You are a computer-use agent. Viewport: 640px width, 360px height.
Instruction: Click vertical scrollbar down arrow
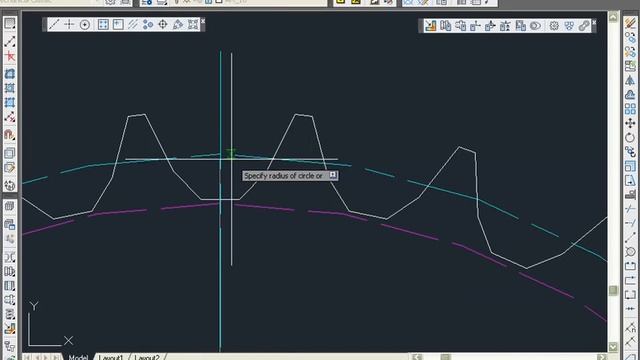(x=613, y=347)
